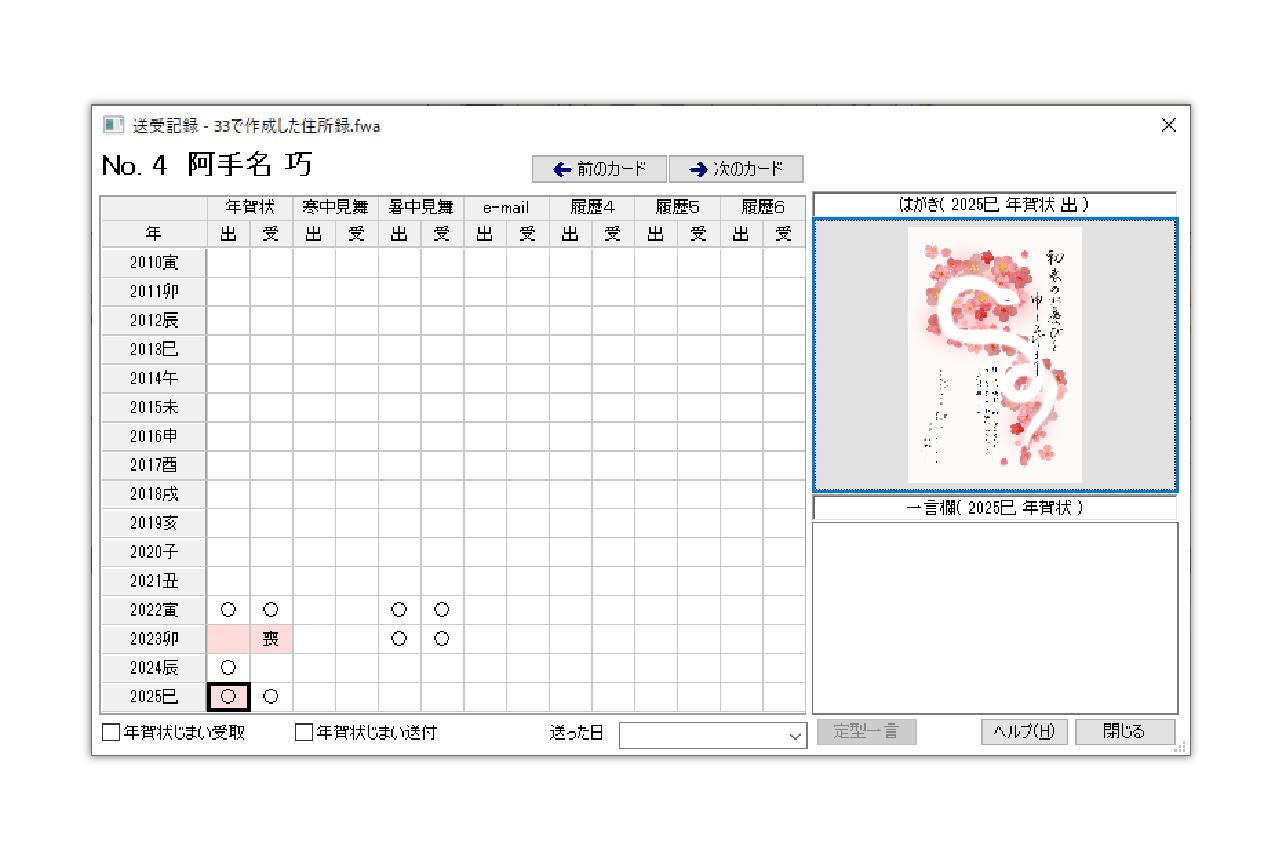
Task: Click the 履歴5 column header
Action: (677, 207)
